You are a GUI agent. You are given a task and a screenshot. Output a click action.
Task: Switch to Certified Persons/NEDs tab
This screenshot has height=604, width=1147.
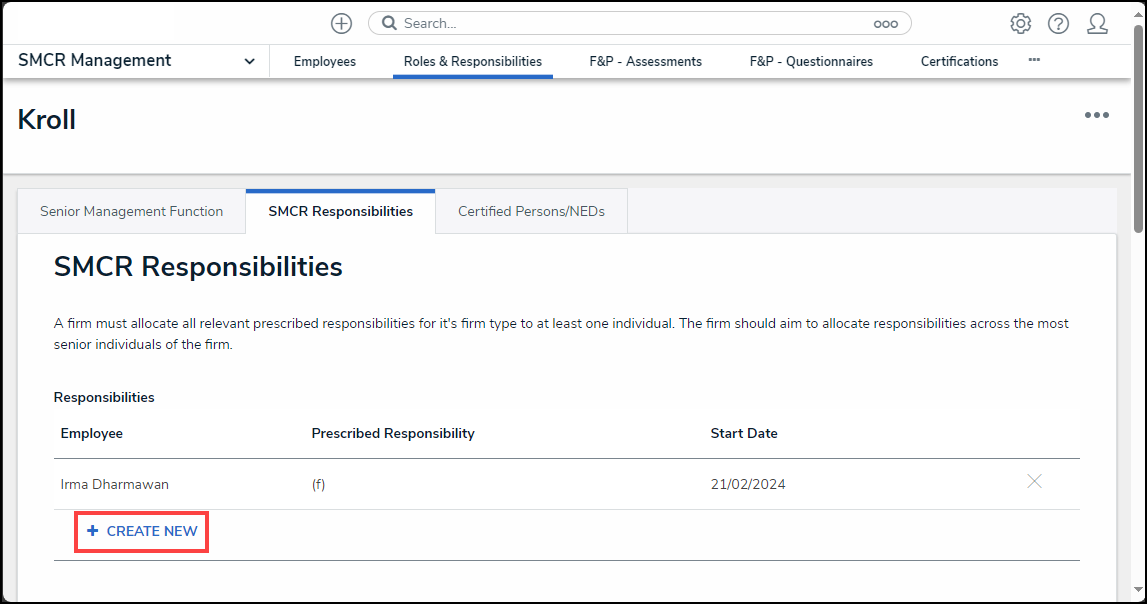531,211
